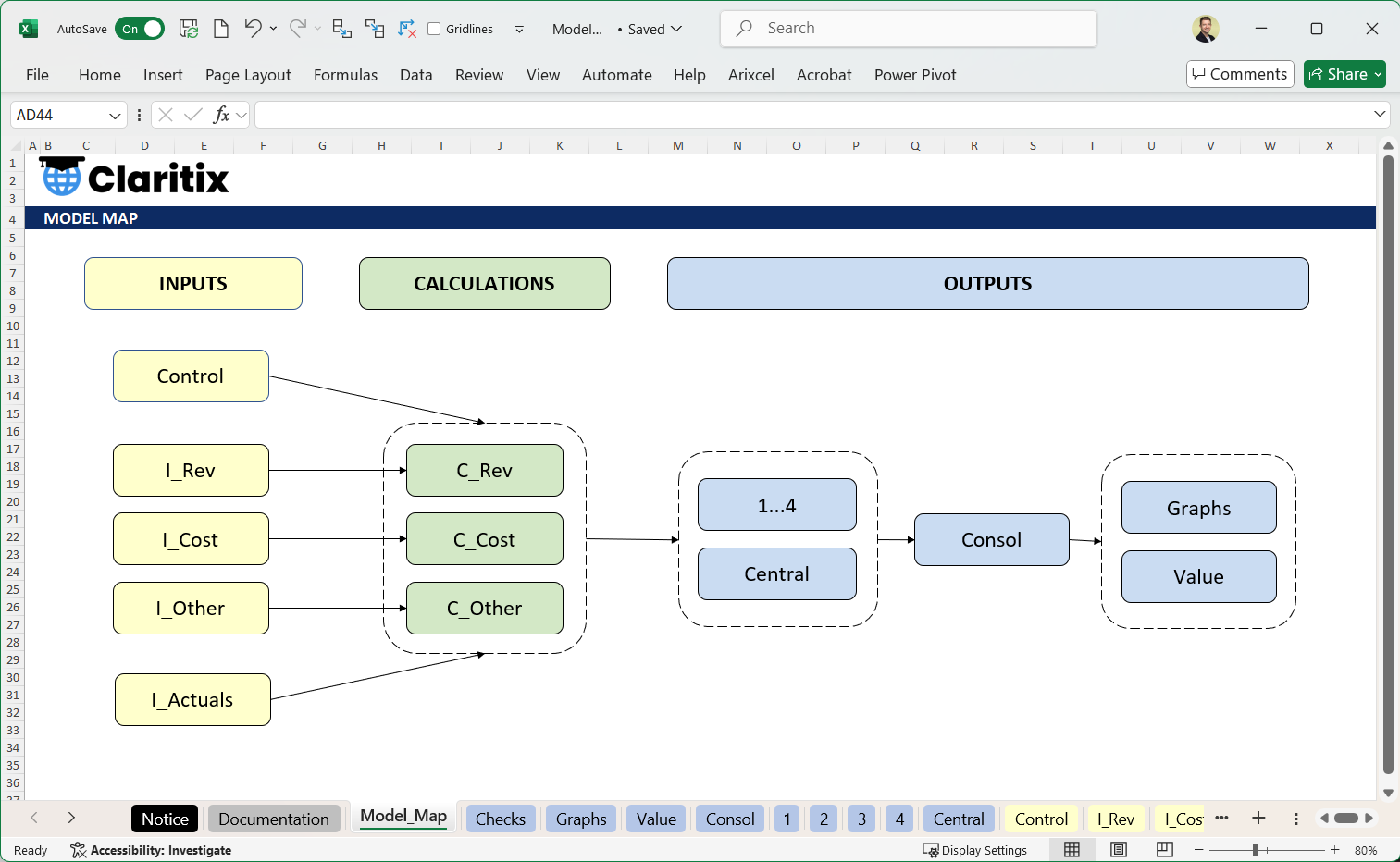The height and width of the screenshot is (862, 1400).
Task: Click the zoom slider handle
Action: point(1256,850)
